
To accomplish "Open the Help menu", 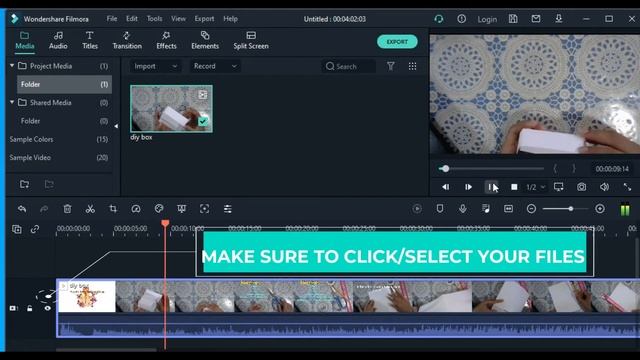I will [230, 19].
